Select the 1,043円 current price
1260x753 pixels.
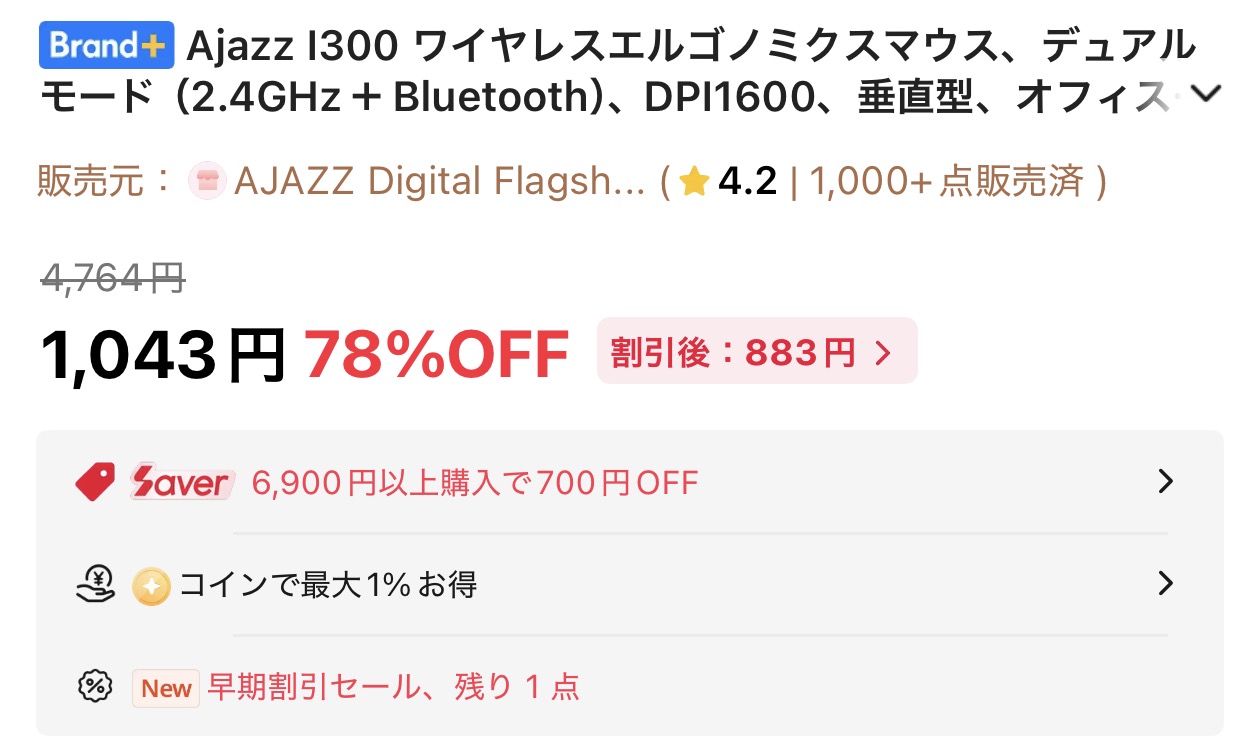164,354
